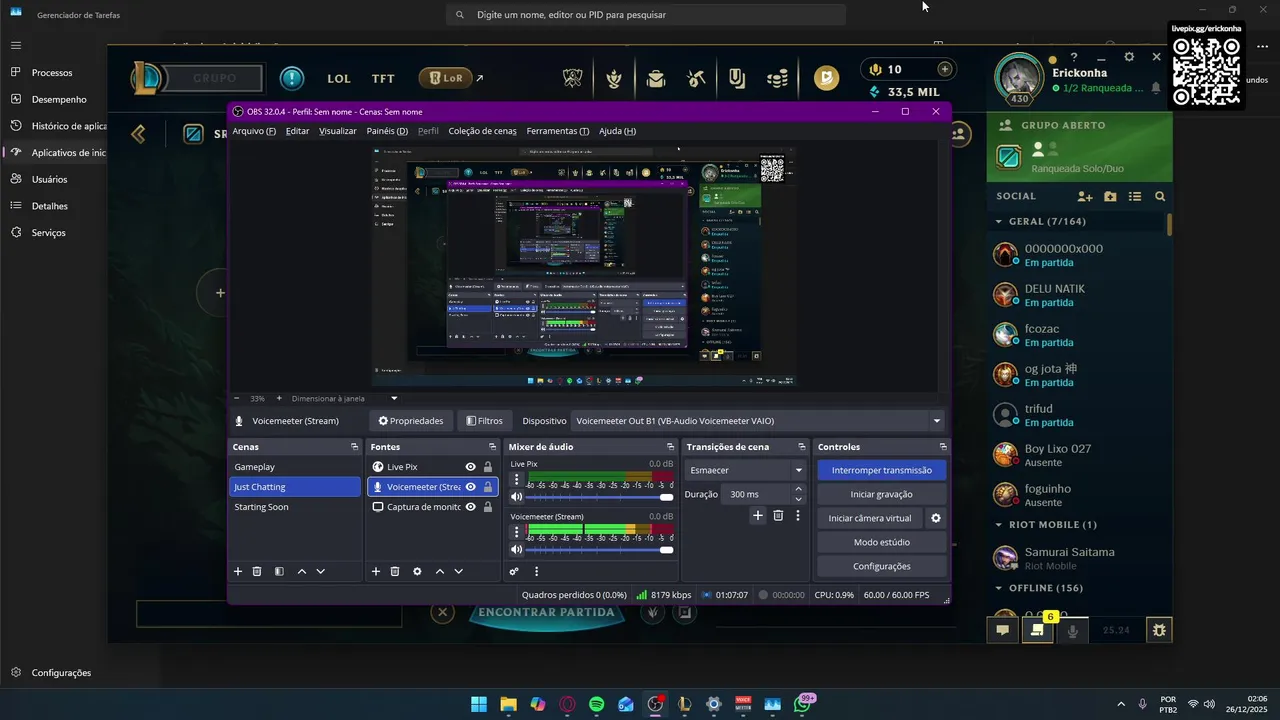This screenshot has height=720, width=1280.
Task: Open Voicemeeter (Stream) track three-dot menu
Action: [516, 532]
